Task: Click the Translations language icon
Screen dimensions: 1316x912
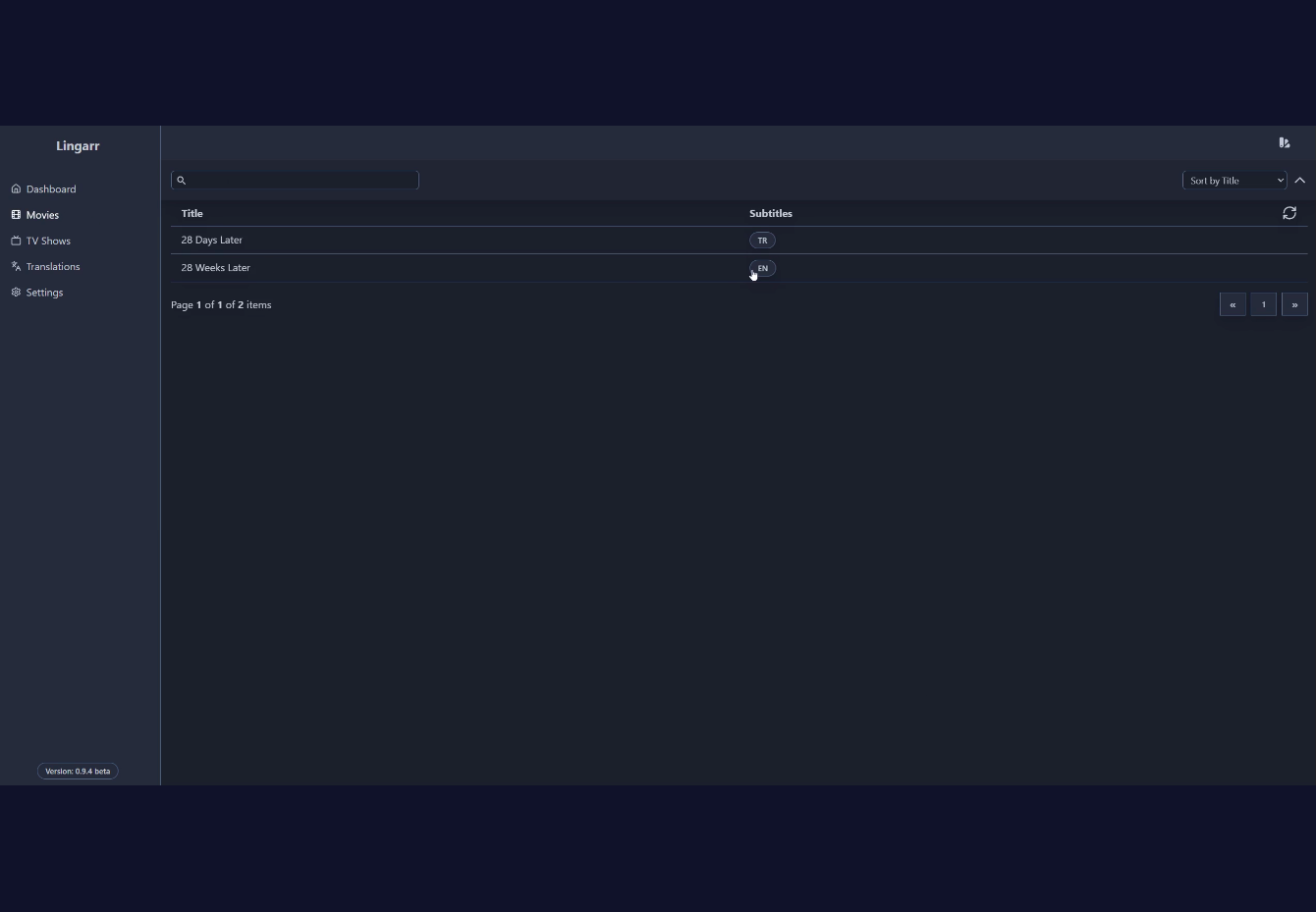Action: [x=16, y=266]
